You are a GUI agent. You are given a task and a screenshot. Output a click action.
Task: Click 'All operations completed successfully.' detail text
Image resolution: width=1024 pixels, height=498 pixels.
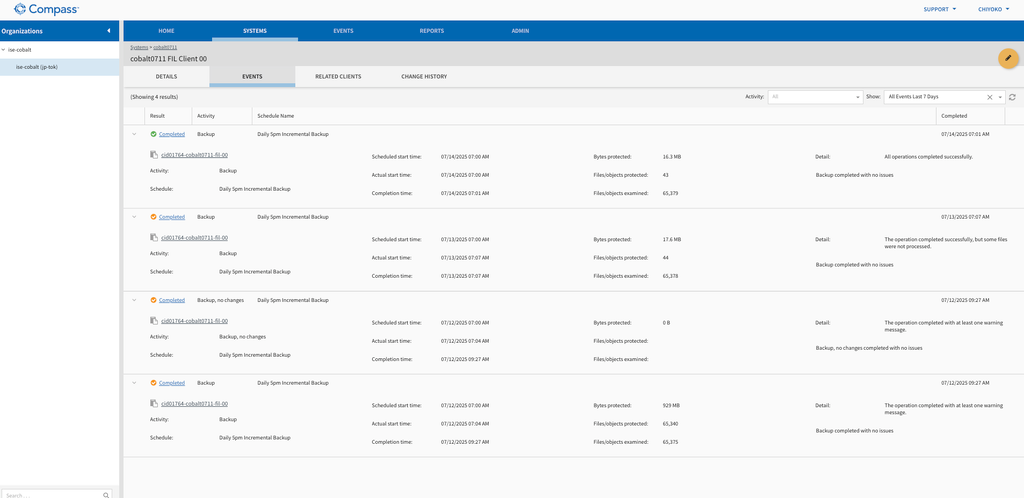[x=929, y=157]
